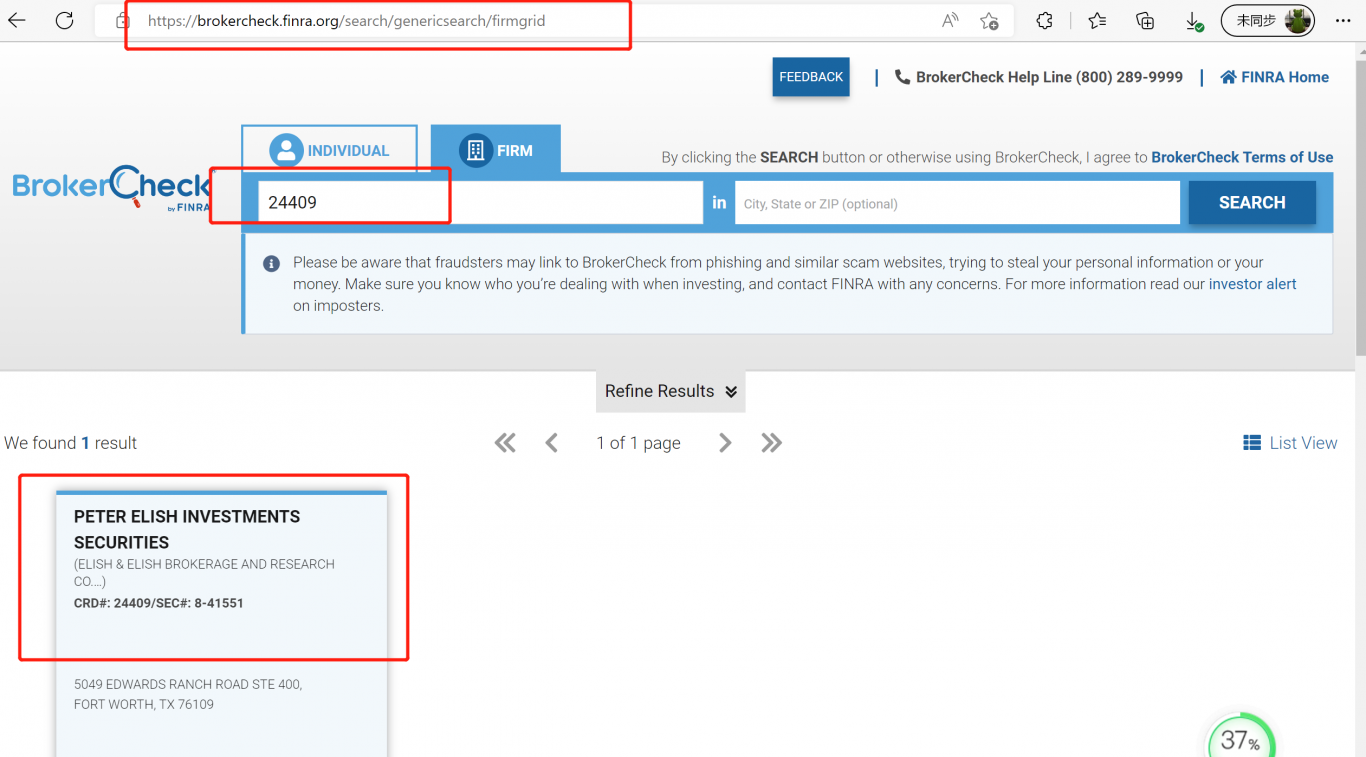
Task: Focus the firm search field containing 24409
Action: point(480,202)
